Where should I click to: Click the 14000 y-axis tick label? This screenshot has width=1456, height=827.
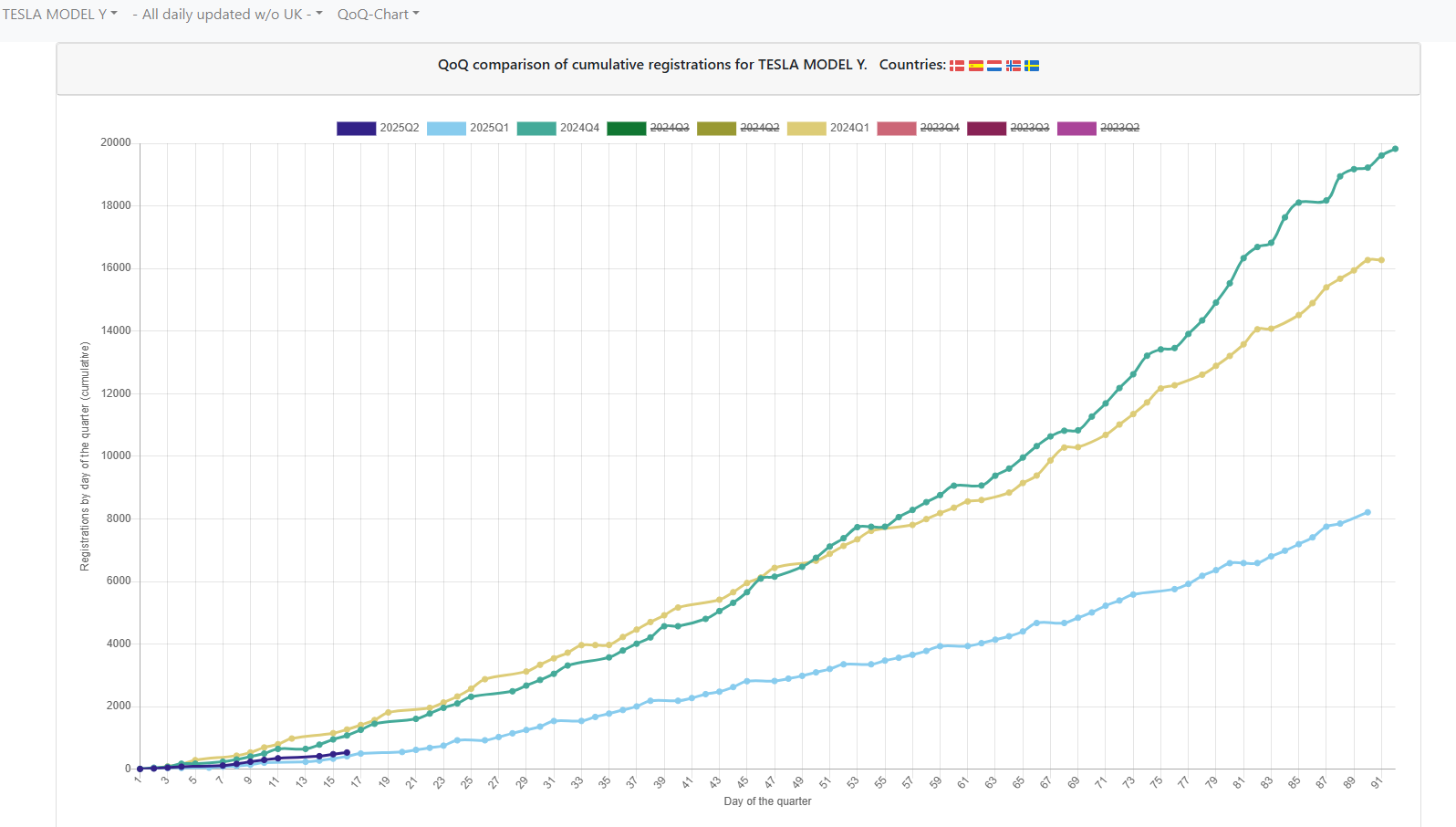tap(116, 330)
